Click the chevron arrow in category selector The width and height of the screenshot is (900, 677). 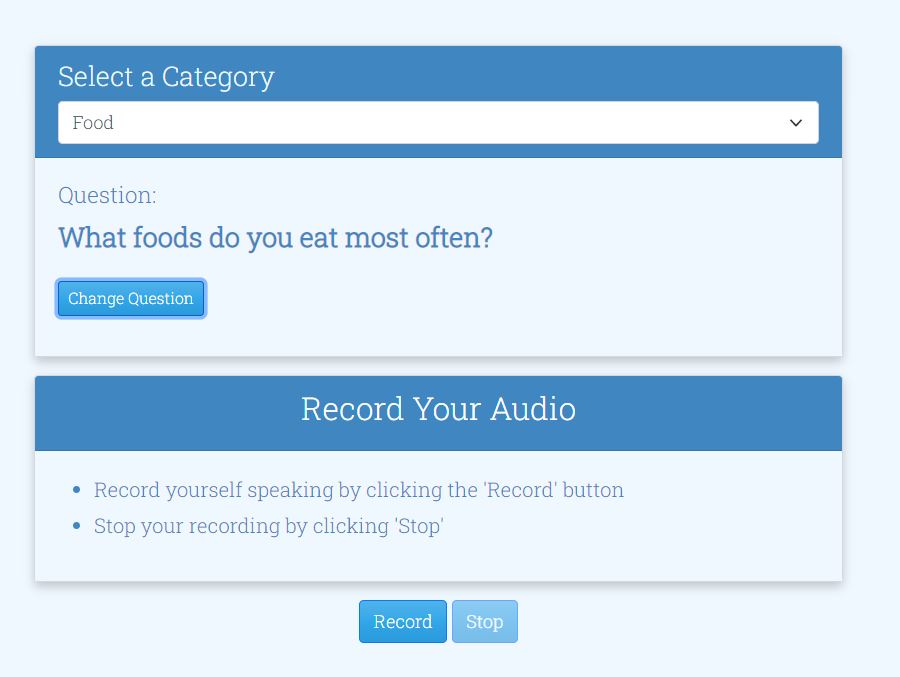click(x=796, y=123)
